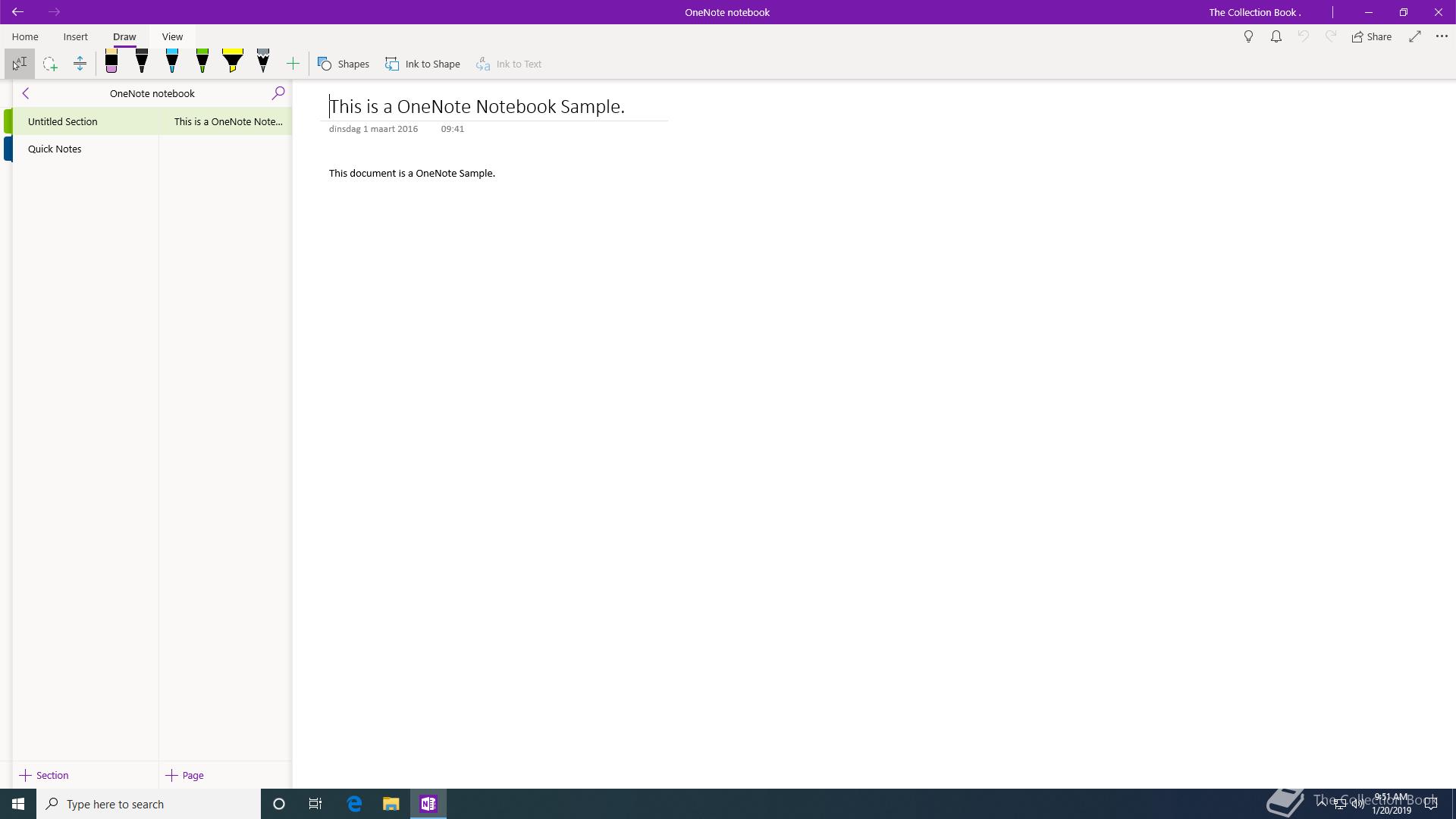
Task: Open File Explorer from taskbar
Action: [x=391, y=804]
